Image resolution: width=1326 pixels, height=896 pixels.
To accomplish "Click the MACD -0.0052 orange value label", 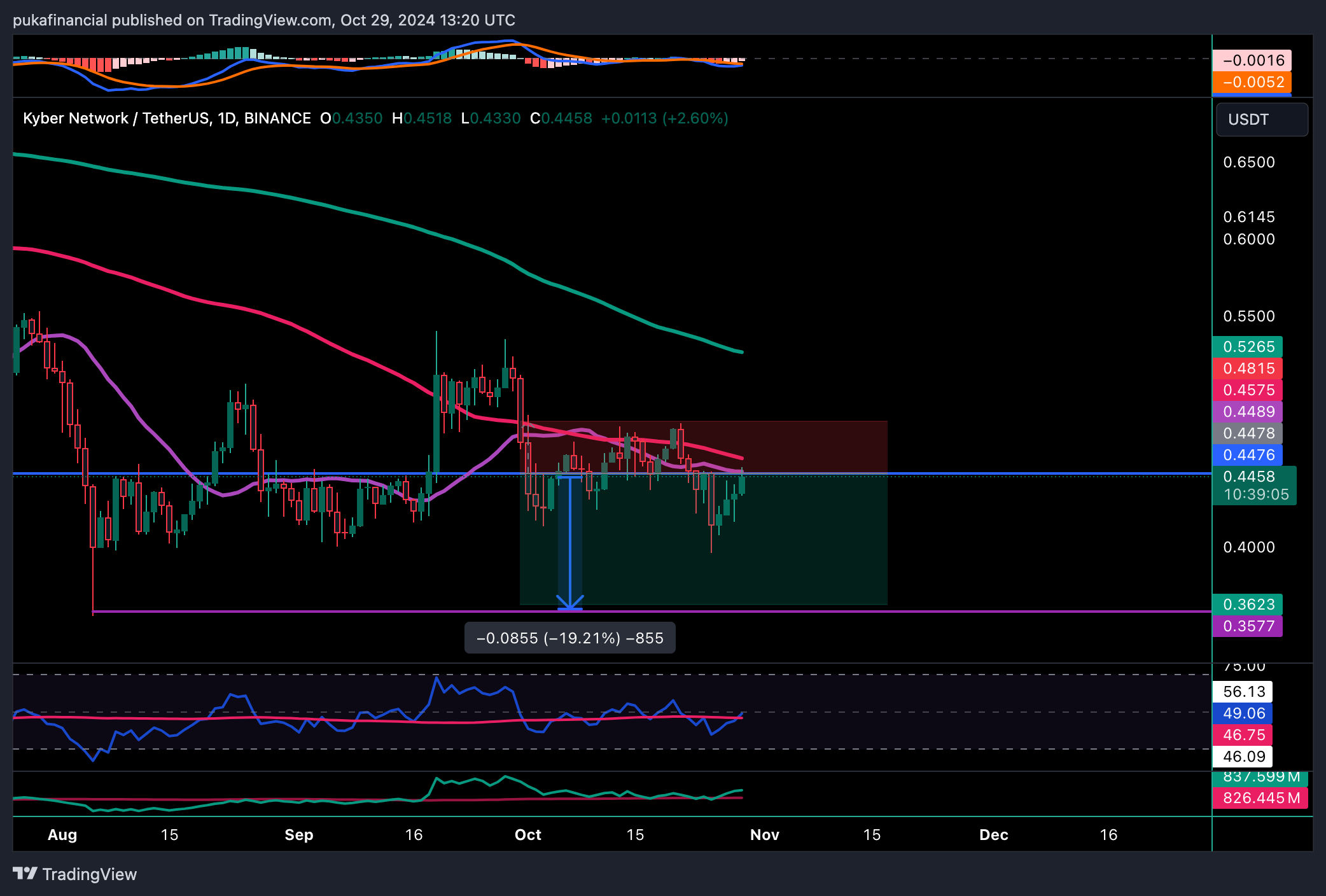I will point(1252,82).
